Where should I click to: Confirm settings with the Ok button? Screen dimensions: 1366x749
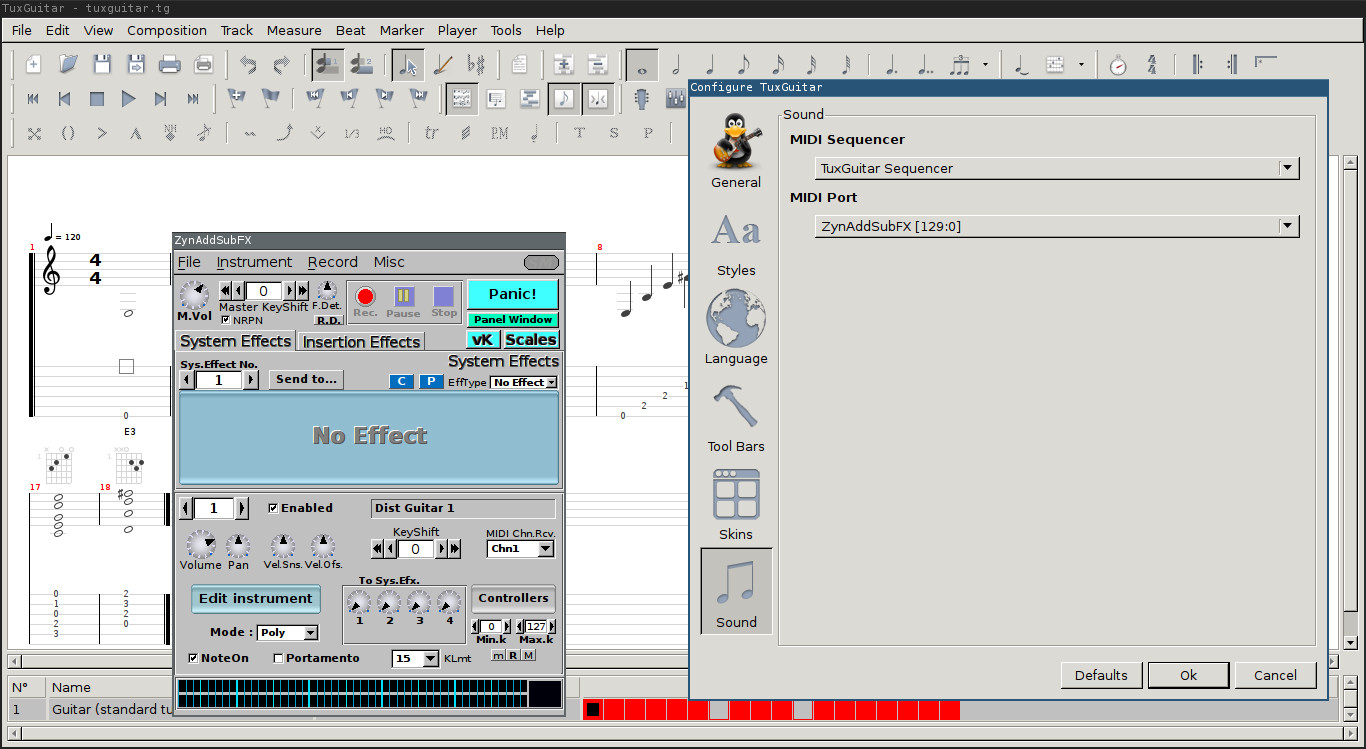(x=1188, y=675)
